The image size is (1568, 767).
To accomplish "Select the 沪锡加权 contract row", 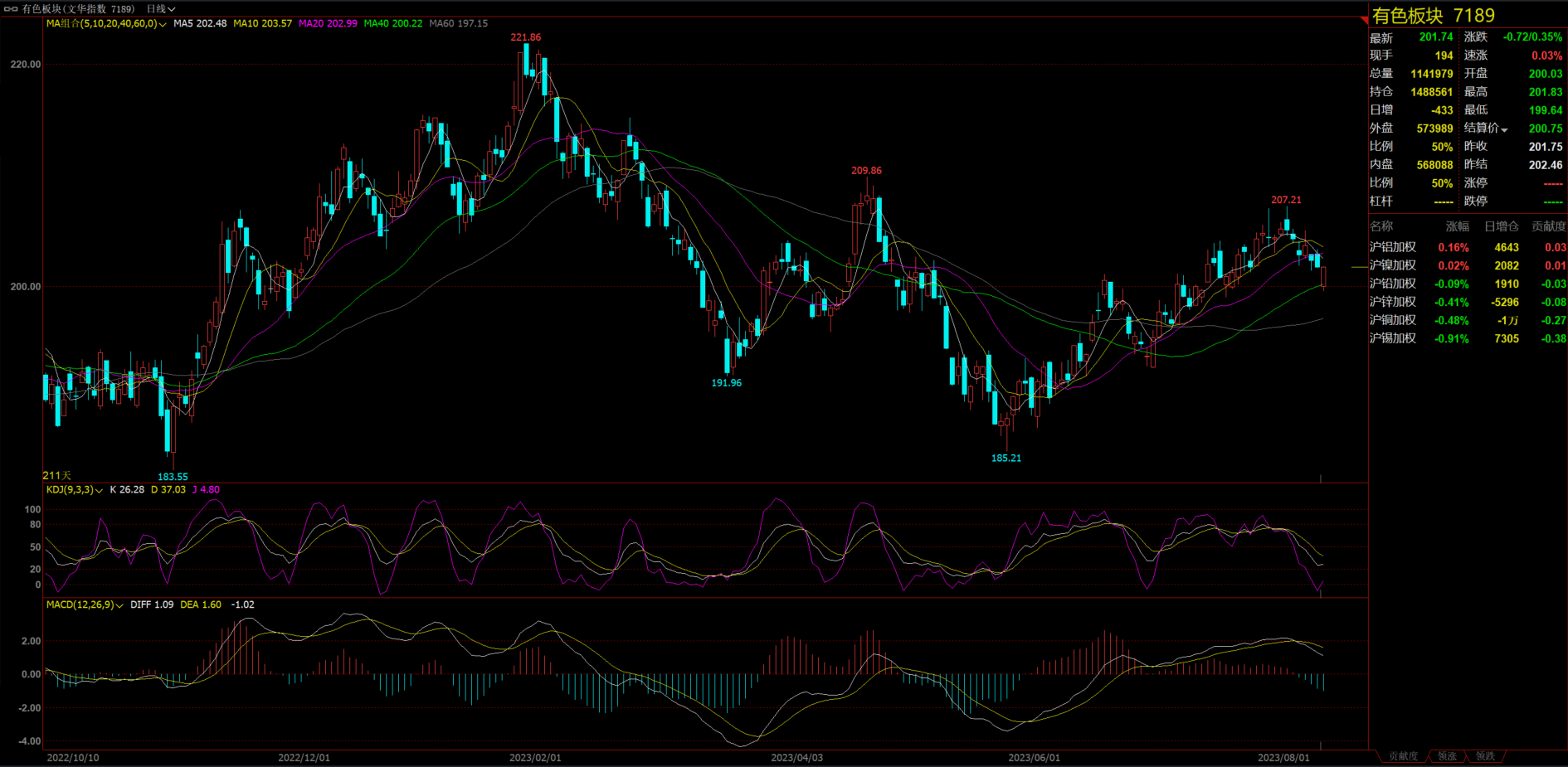I will pyautogui.click(x=1392, y=338).
